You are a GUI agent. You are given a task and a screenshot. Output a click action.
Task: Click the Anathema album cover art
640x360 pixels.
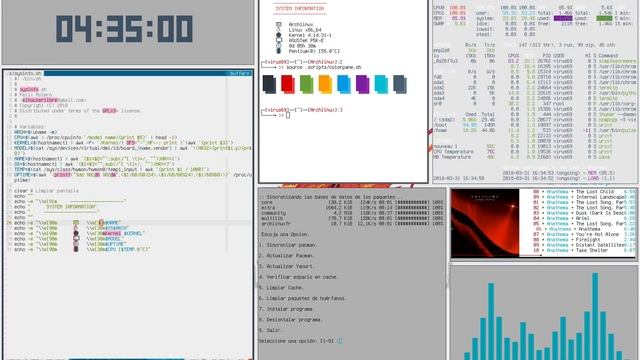point(485,223)
